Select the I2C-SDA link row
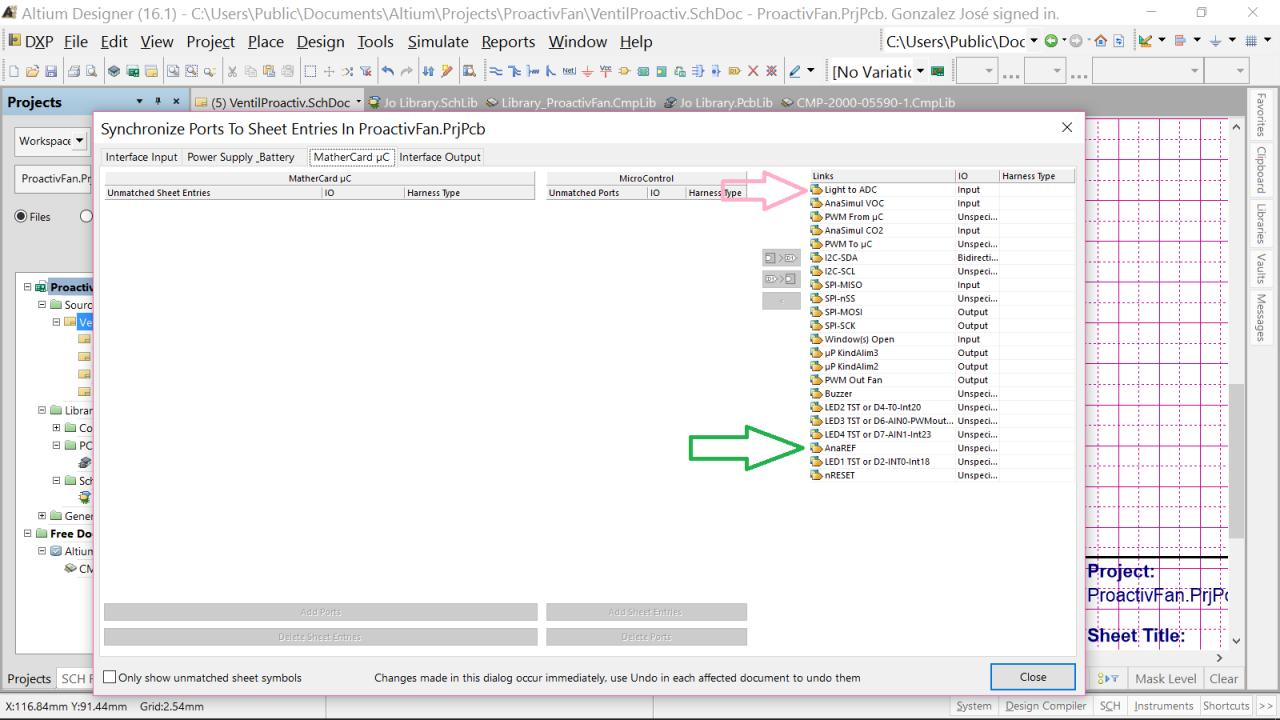 point(942,258)
